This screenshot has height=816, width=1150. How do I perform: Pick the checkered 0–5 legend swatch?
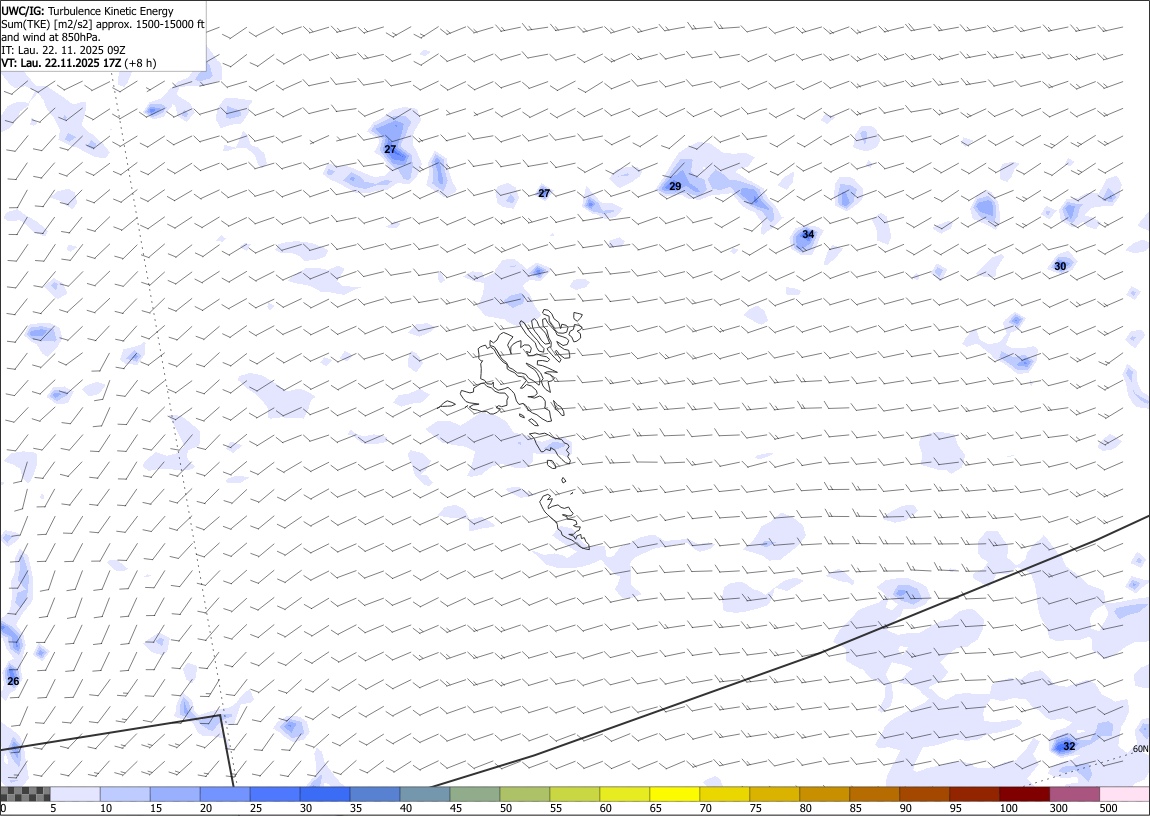click(x=25, y=794)
